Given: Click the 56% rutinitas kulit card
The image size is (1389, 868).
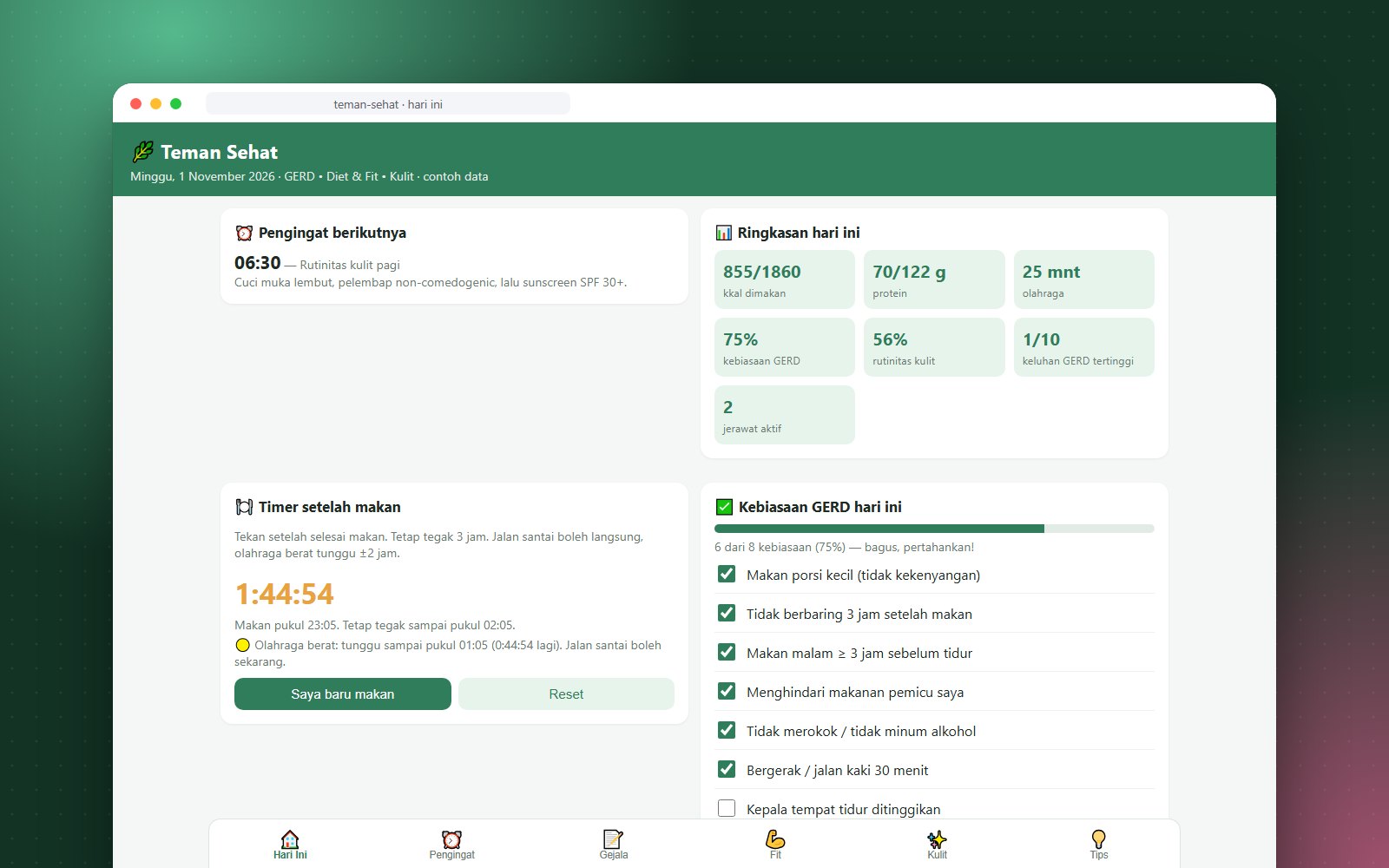Looking at the screenshot, I should click(x=934, y=347).
